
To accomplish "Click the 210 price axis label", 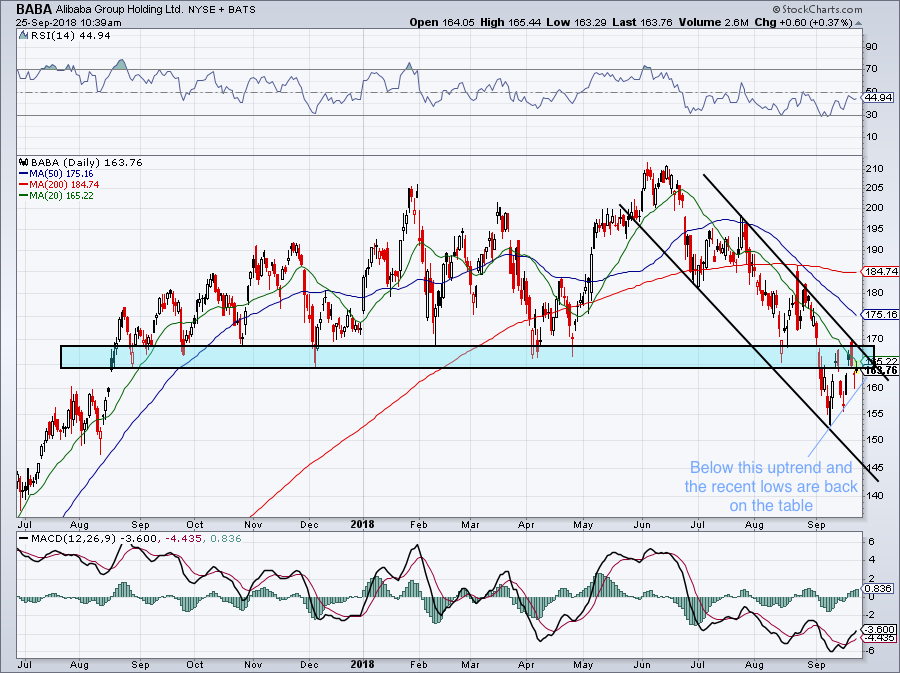I will coord(874,169).
